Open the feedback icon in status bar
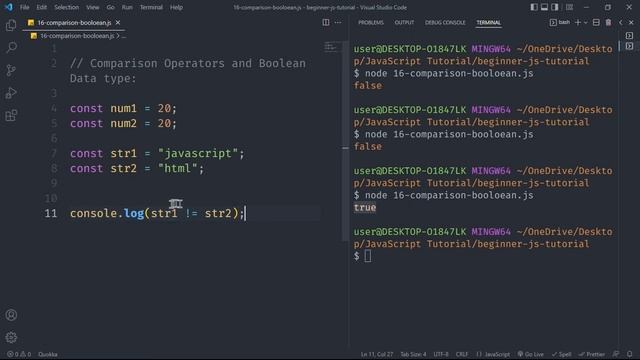Screen dimensions: 640x360 coord(616,354)
